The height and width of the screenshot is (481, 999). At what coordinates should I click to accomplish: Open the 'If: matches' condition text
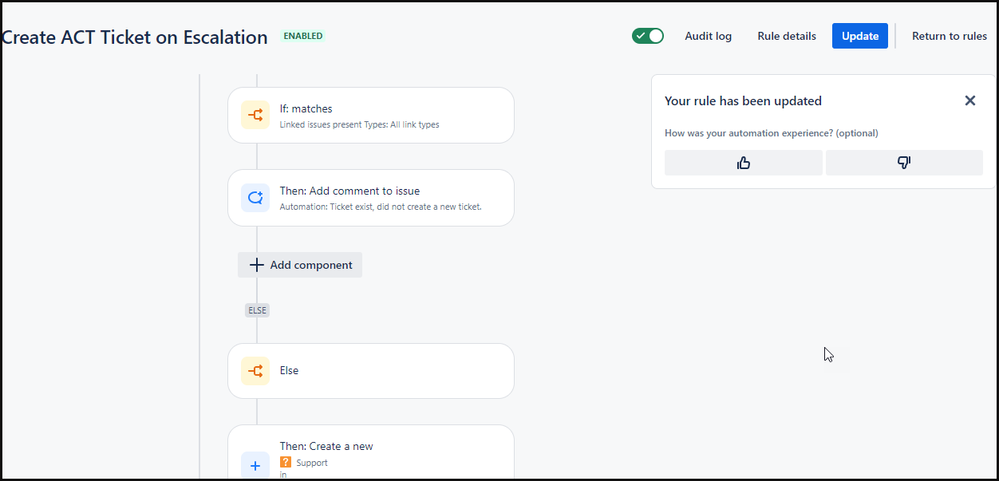[x=306, y=109]
